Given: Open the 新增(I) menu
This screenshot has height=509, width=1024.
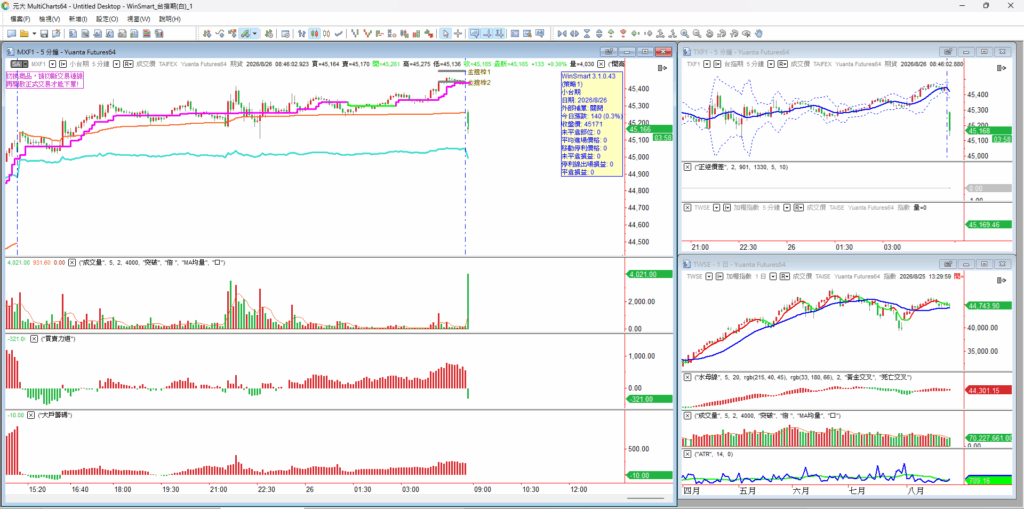Looking at the screenshot, I should pos(78,19).
